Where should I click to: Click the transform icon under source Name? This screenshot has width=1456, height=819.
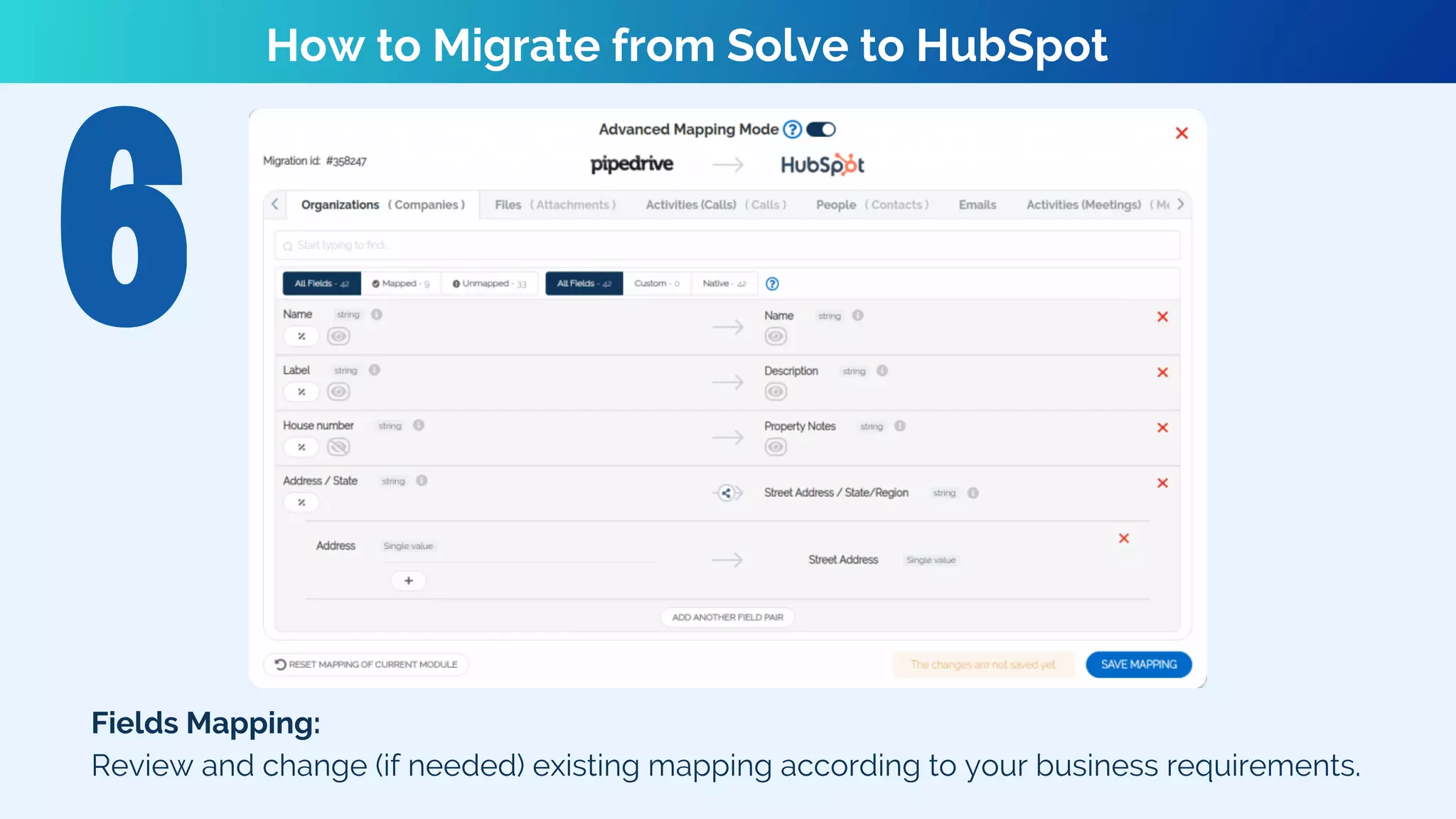point(301,336)
